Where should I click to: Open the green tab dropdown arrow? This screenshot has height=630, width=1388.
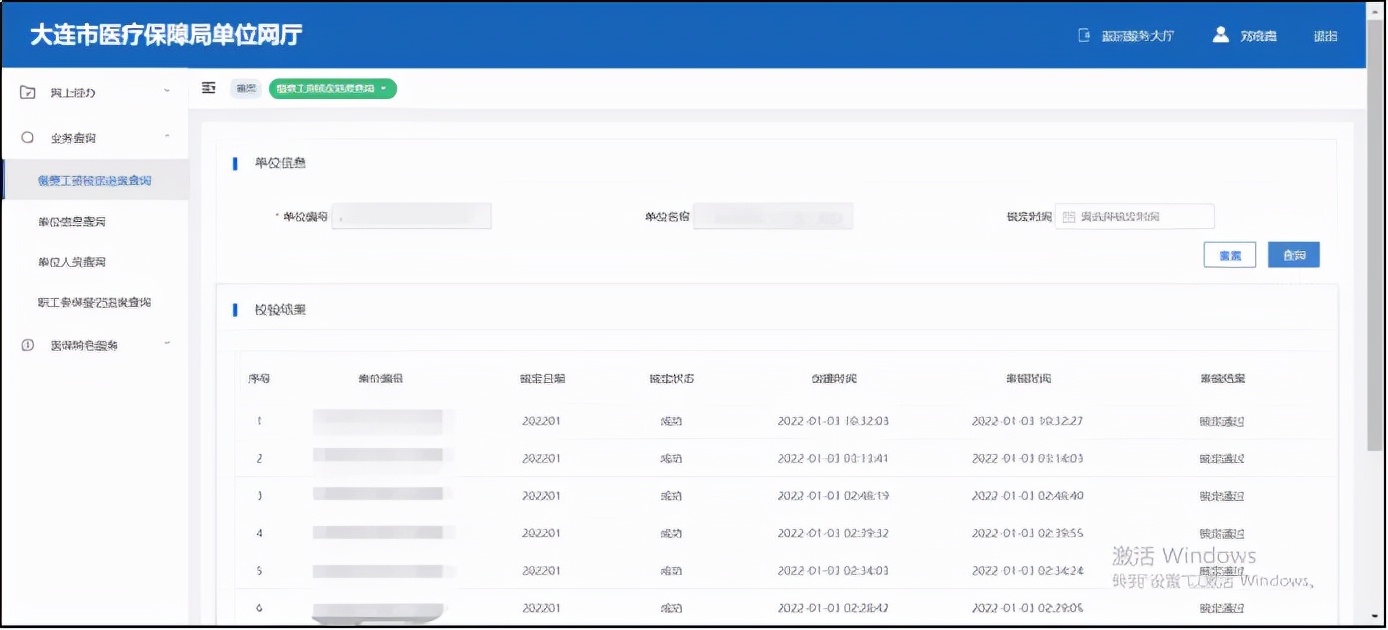[x=383, y=89]
